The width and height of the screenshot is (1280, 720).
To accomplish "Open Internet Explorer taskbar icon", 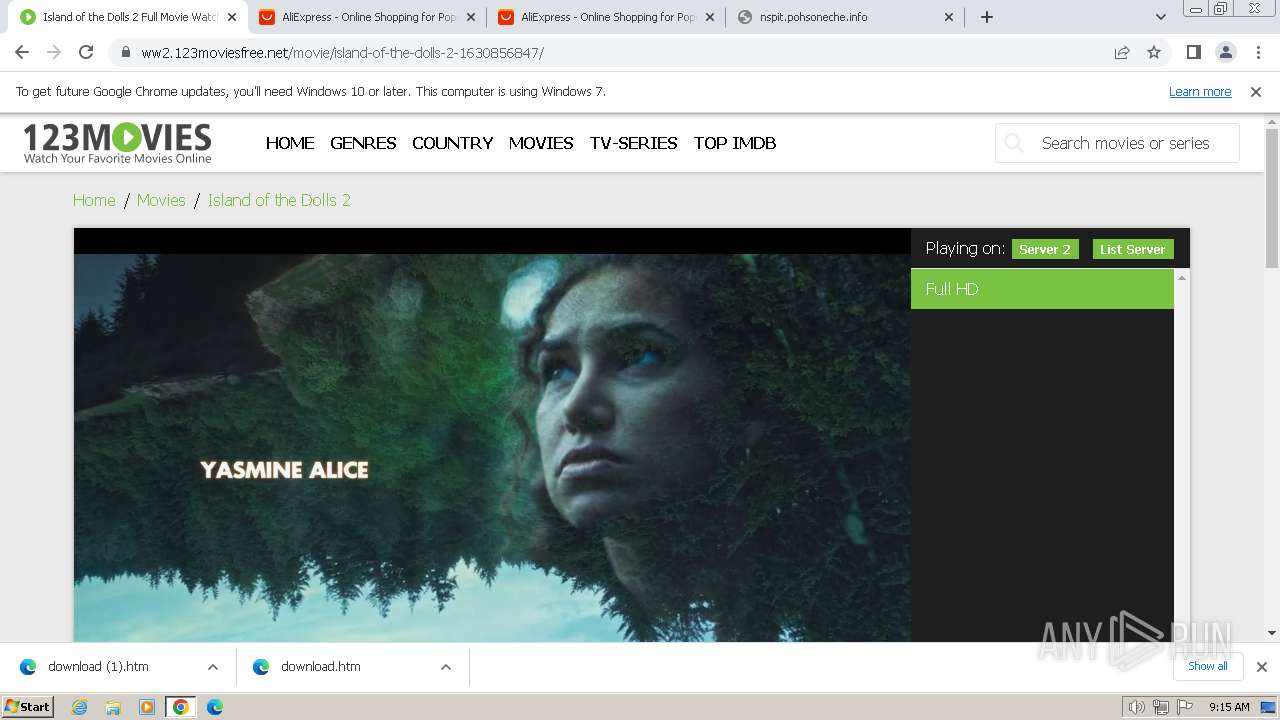I will pos(80,707).
